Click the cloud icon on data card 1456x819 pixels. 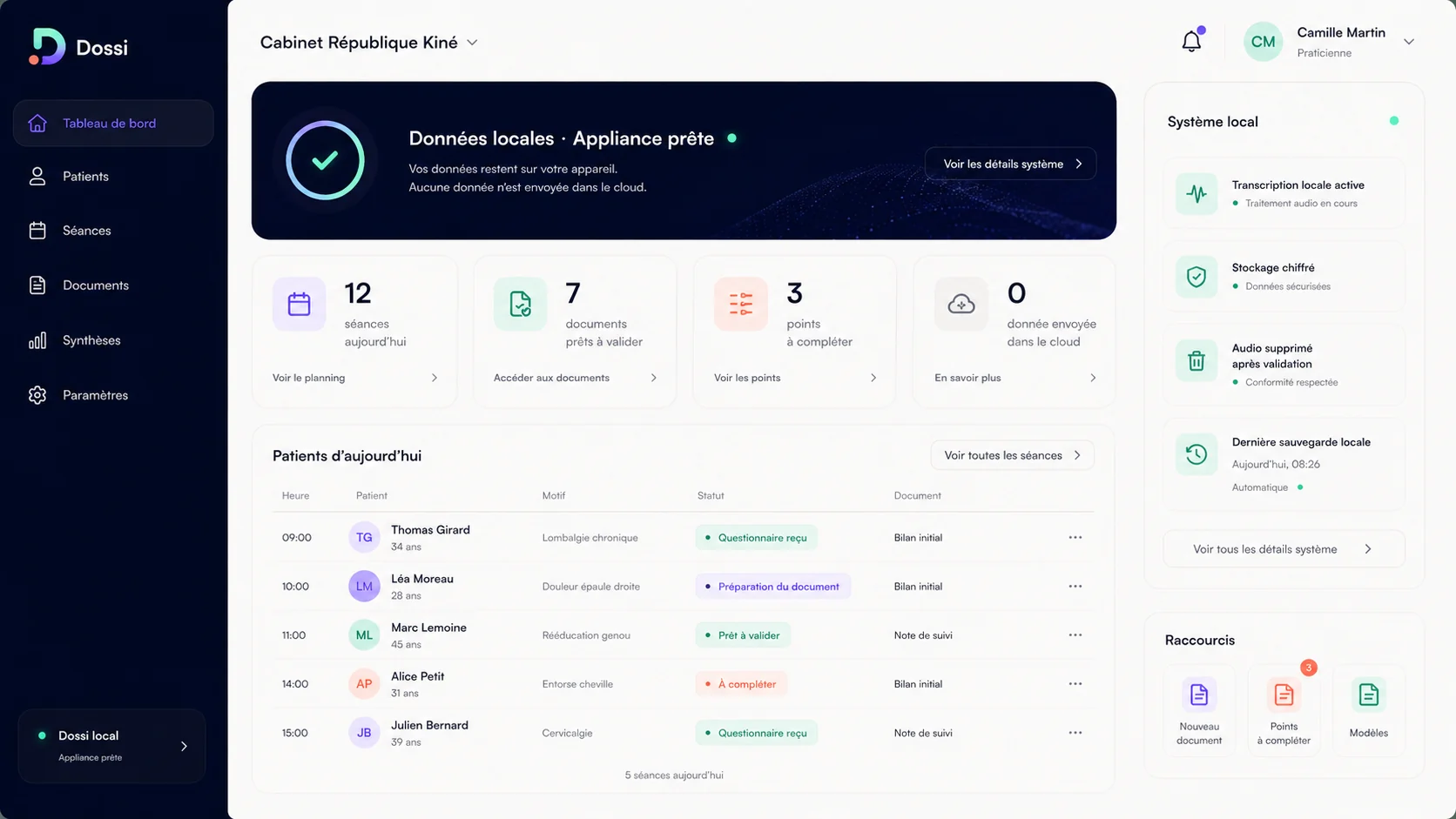[x=961, y=304]
